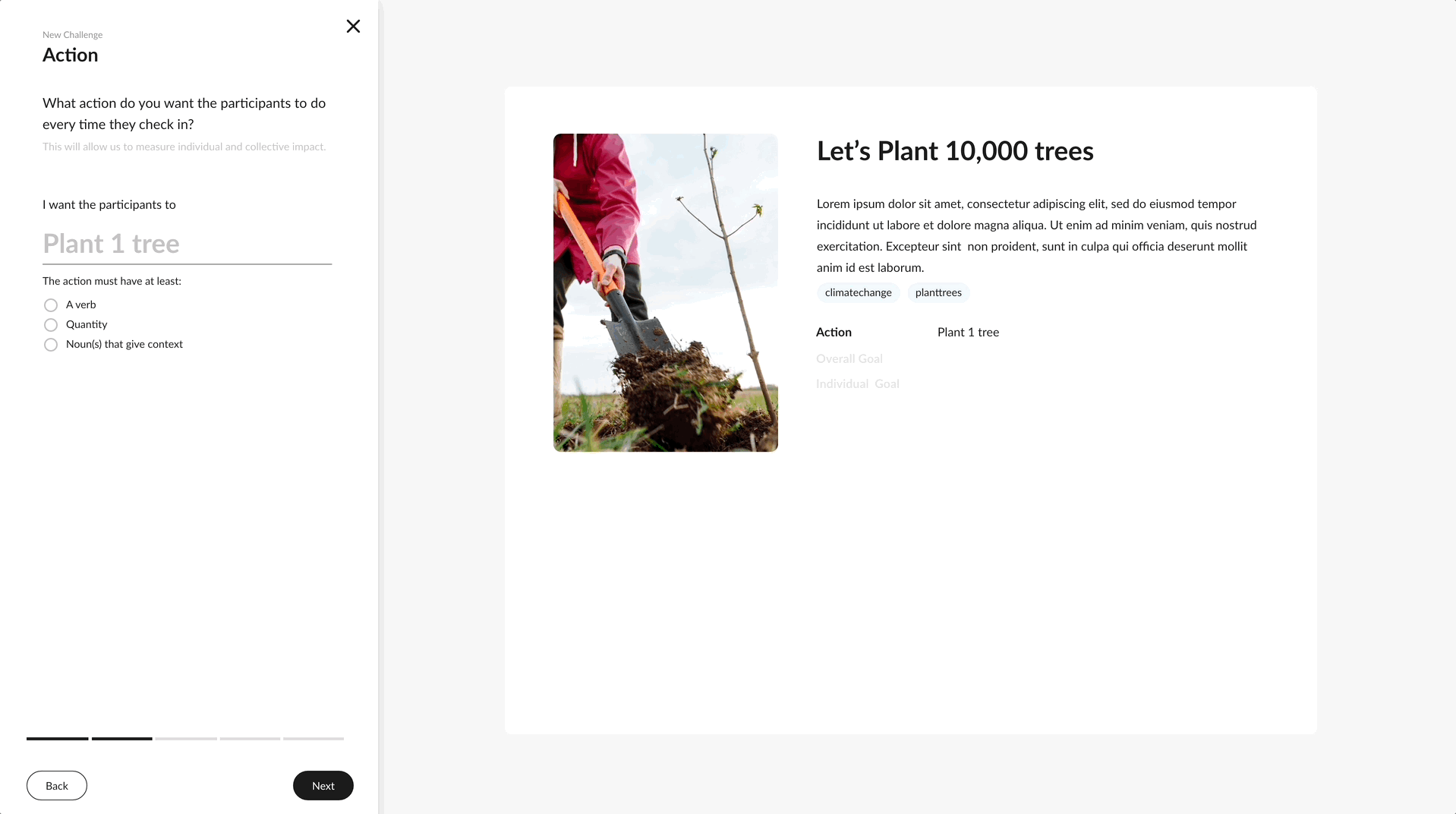Select 'Noun(s) that give context' option
1456x814 pixels.
click(x=51, y=345)
